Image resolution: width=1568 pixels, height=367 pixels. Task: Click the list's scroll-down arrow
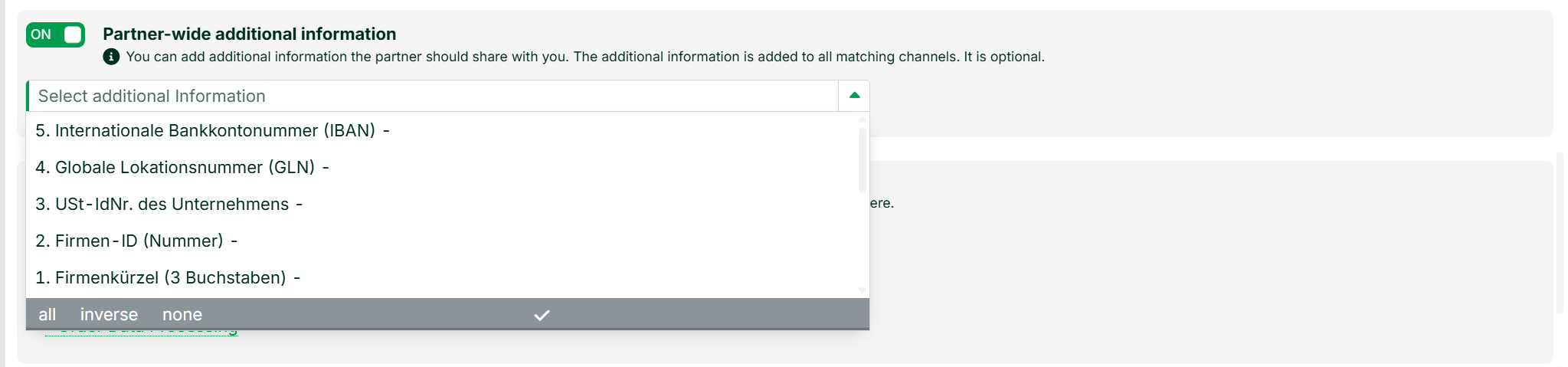(863, 290)
